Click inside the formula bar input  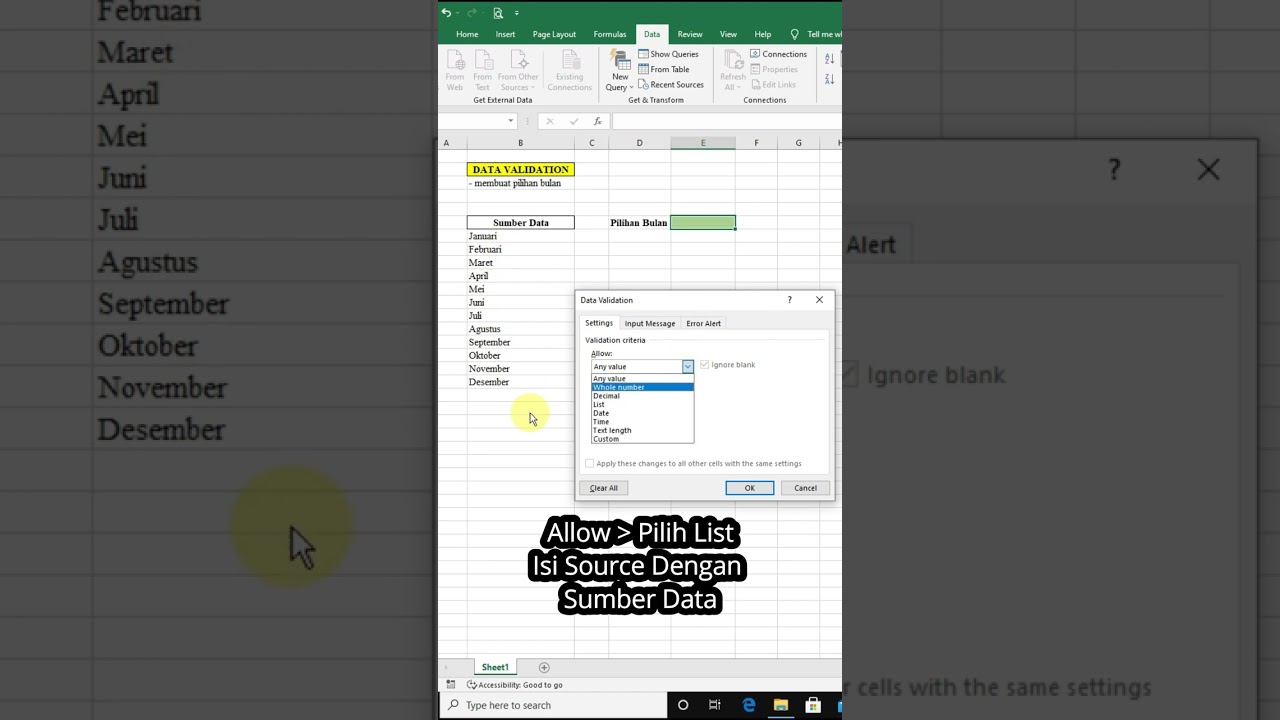727,121
